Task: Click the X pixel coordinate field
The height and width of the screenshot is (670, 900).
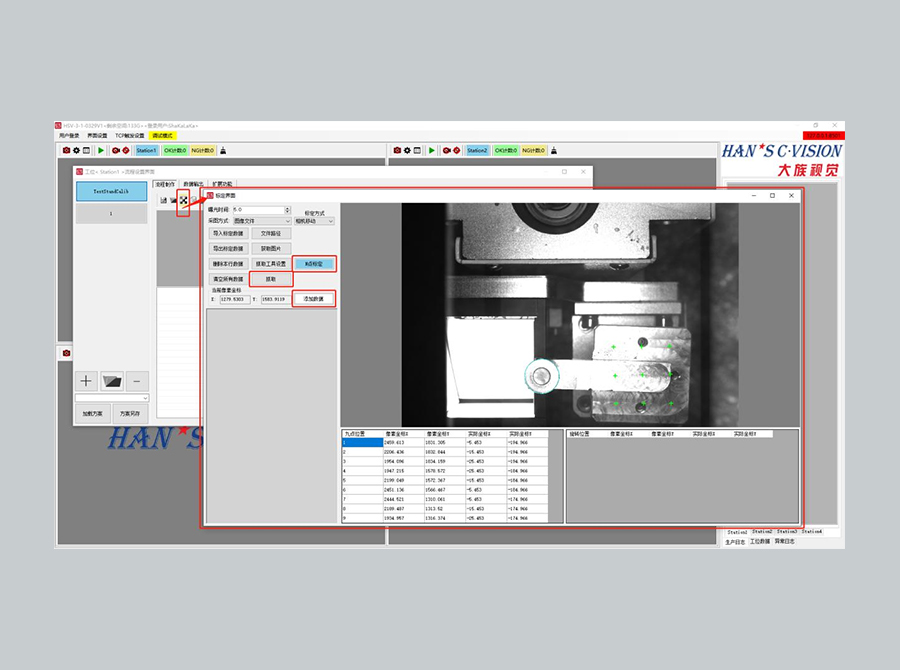Action: (x=235, y=298)
